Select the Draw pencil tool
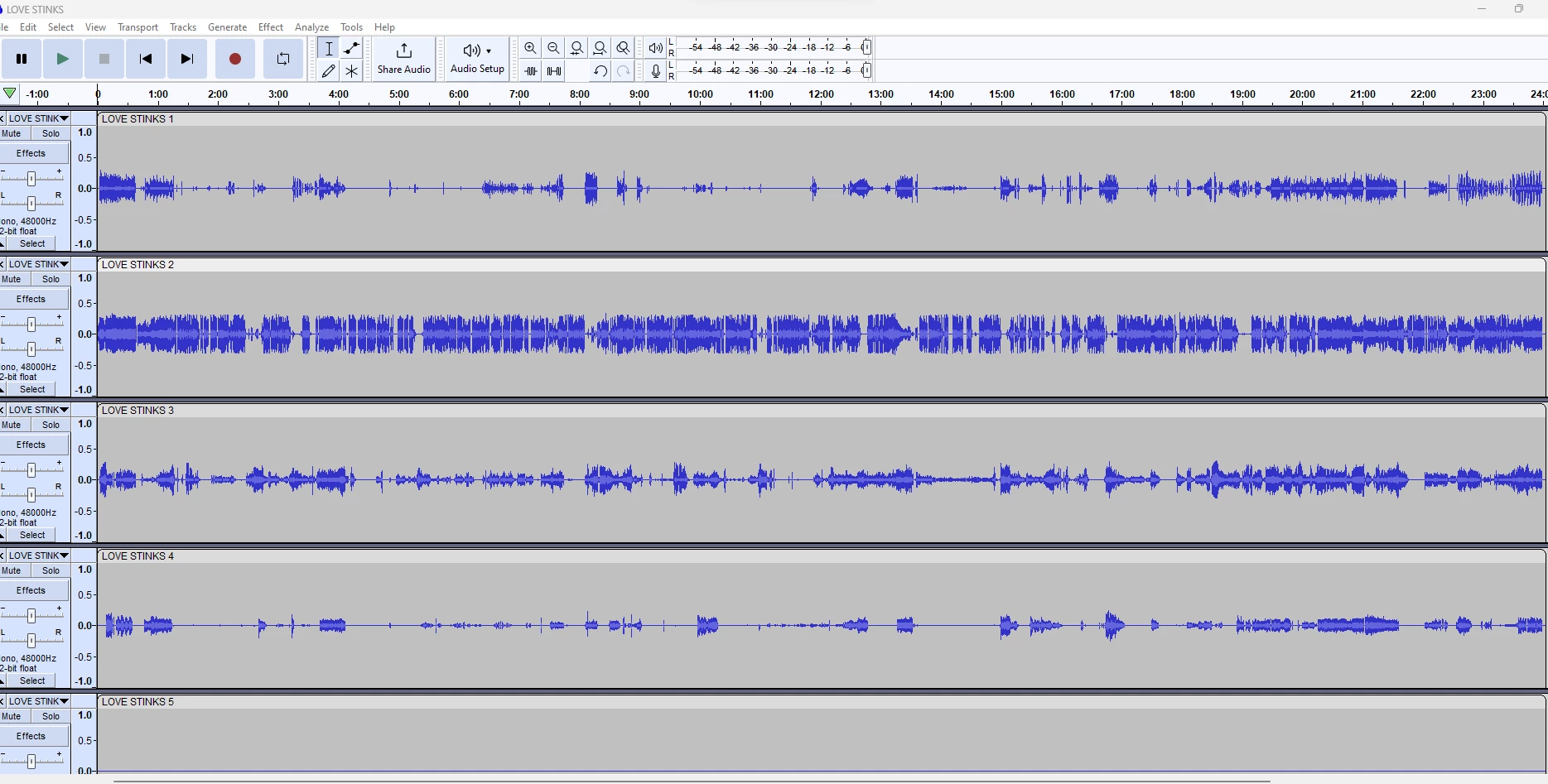 pyautogui.click(x=329, y=71)
